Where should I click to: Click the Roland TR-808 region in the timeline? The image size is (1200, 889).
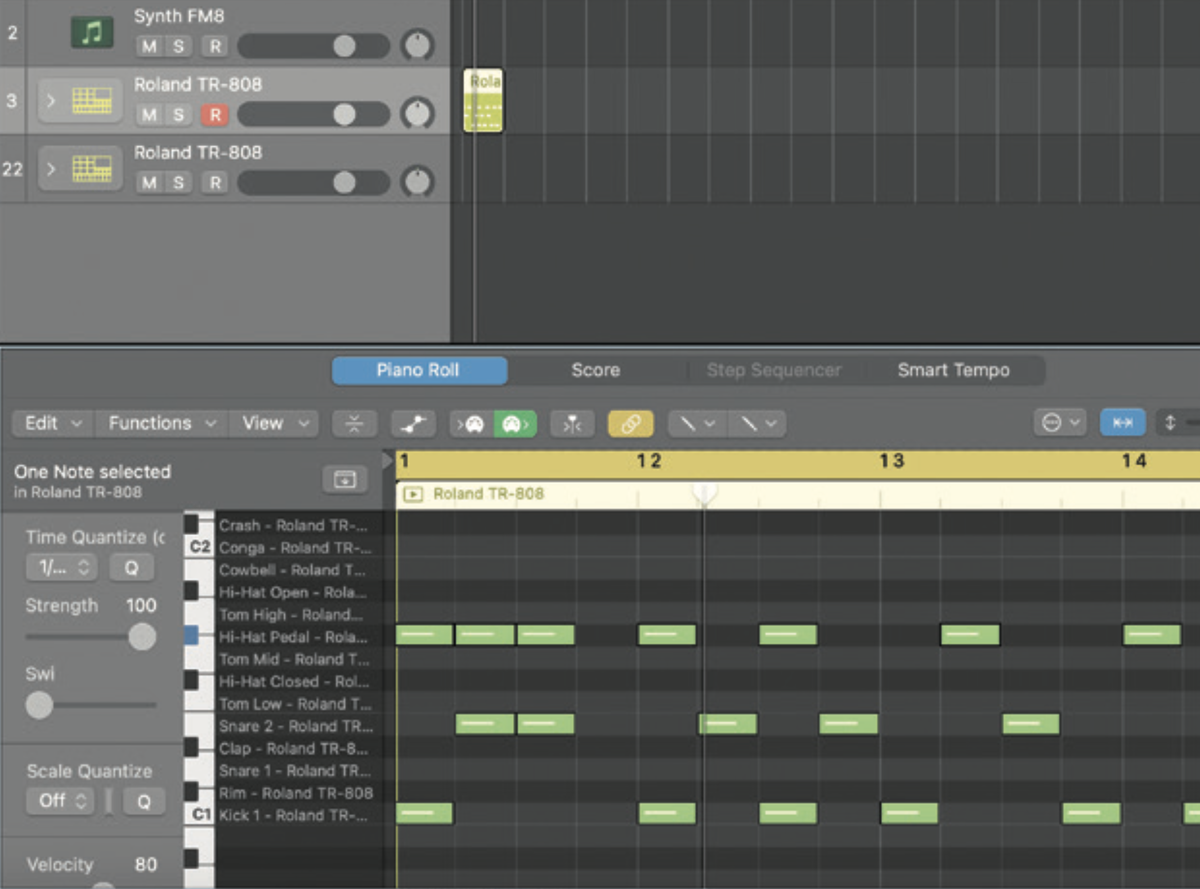pyautogui.click(x=483, y=100)
